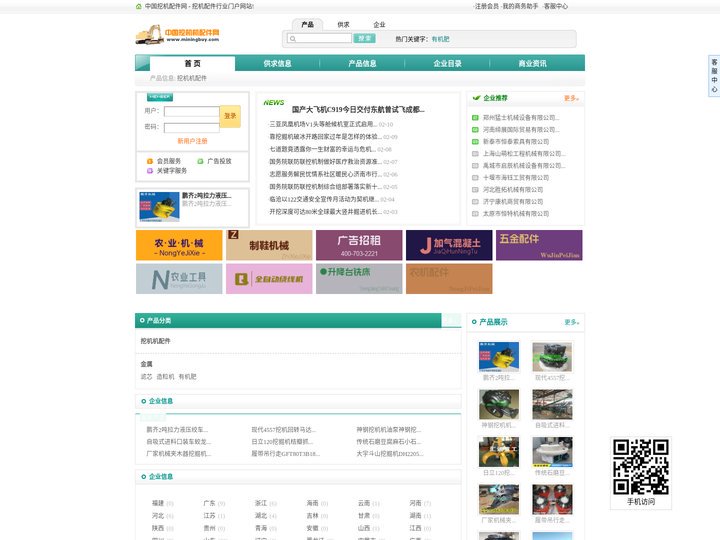Screen dimensions: 720x540
Task: Click the green 搜索 button
Action: tap(365, 39)
